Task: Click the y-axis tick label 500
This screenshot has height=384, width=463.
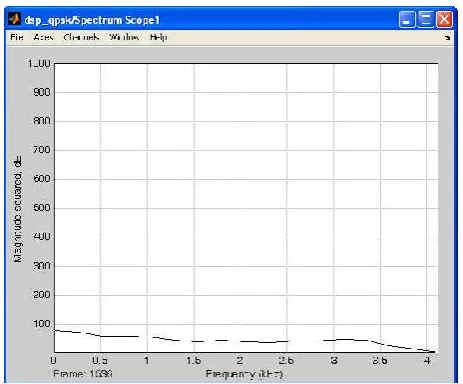Action: [x=42, y=208]
